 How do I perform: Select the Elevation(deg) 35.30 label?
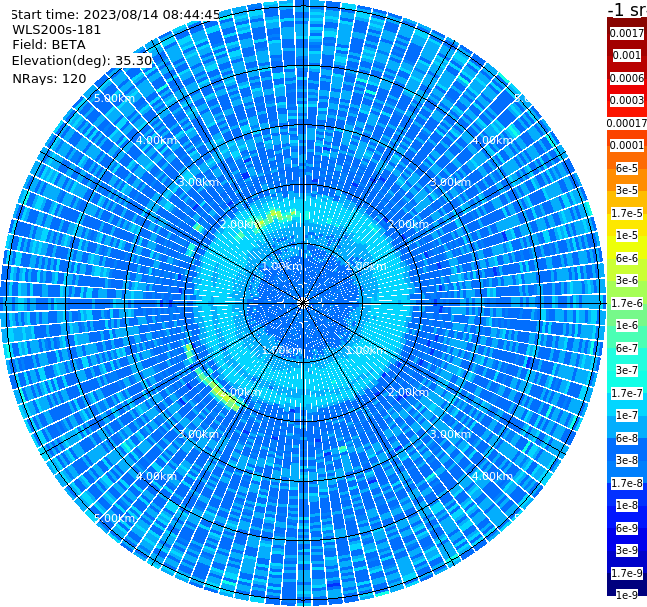[x=82, y=61]
